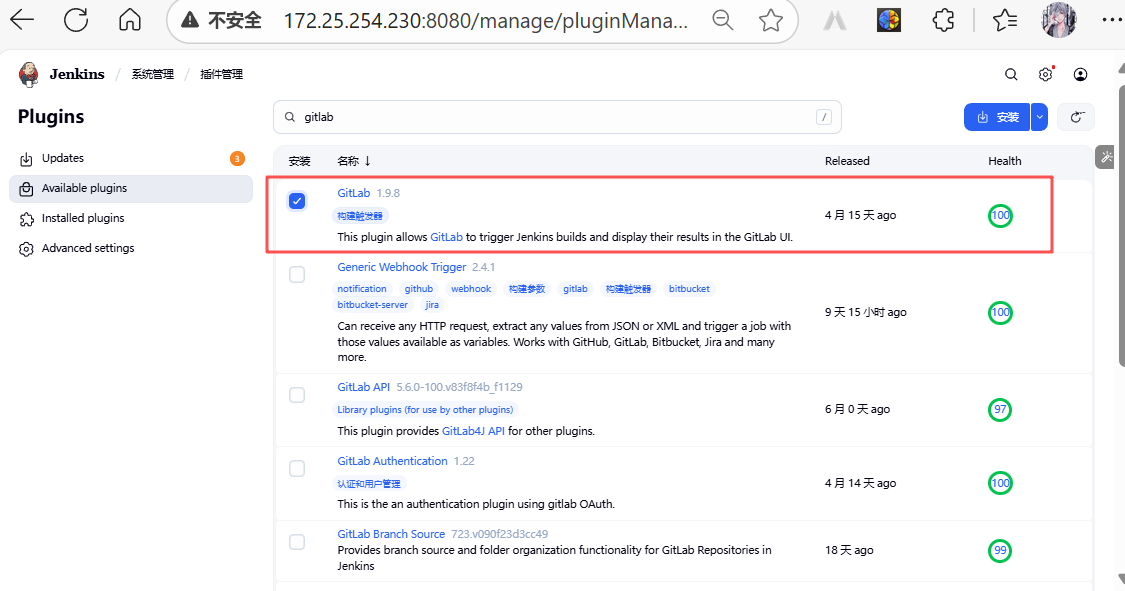Go to 插件管理 breadcrumb
1125x591 pixels.
[x=221, y=75]
